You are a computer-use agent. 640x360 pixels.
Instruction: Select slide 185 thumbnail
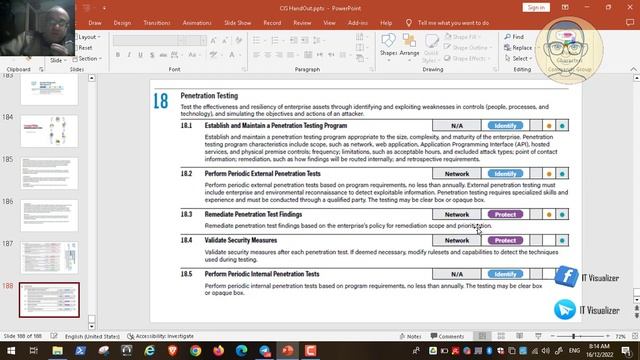pos(49,173)
